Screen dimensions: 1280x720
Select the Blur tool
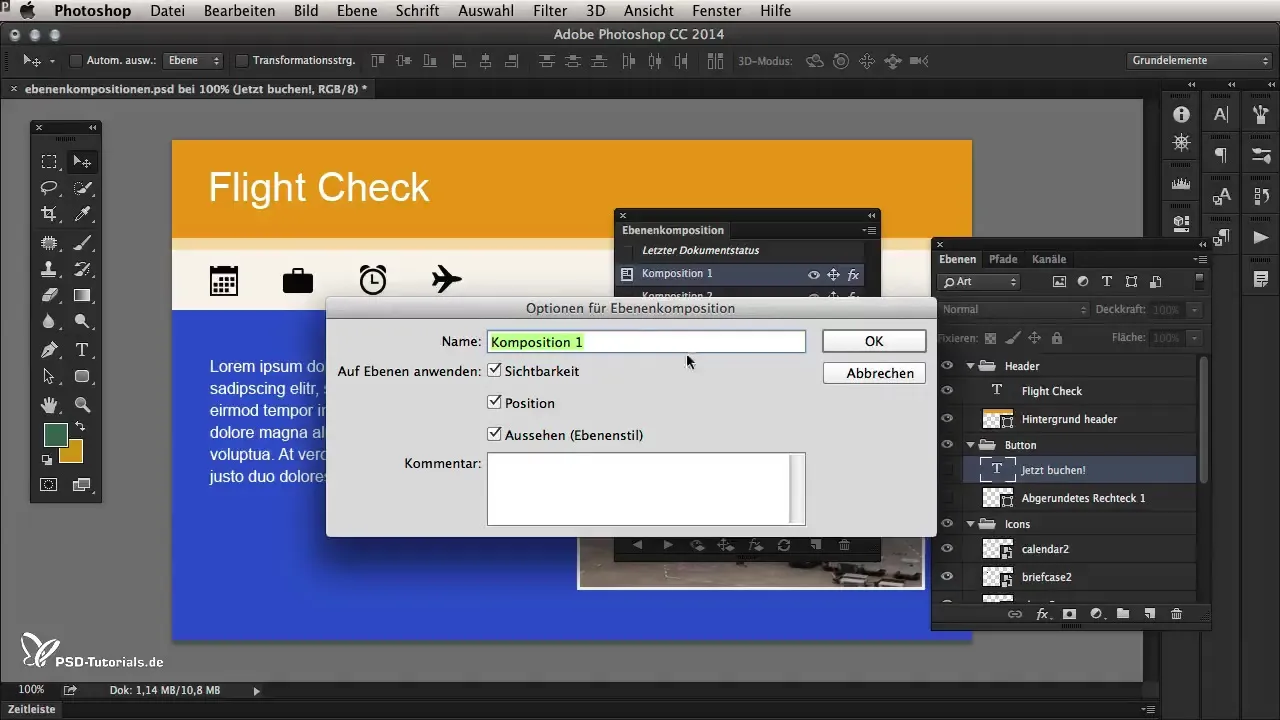click(48, 322)
